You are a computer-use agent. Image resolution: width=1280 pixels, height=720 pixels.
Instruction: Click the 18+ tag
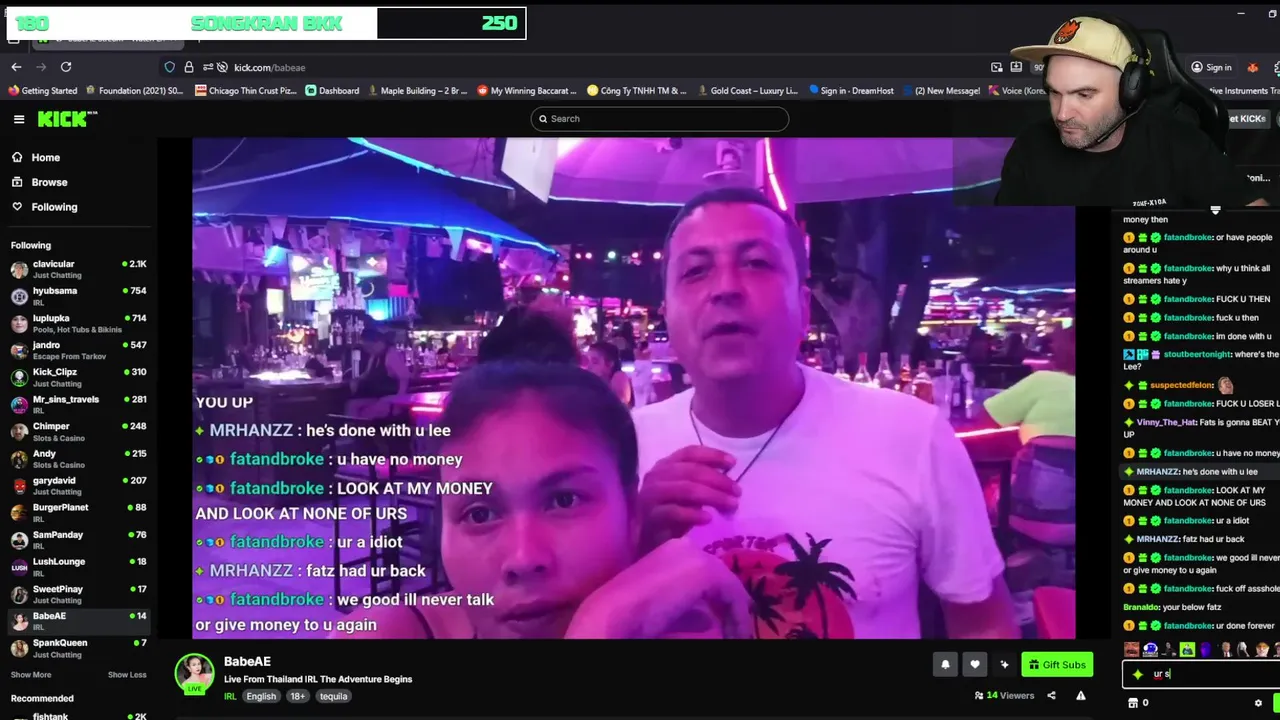(298, 696)
